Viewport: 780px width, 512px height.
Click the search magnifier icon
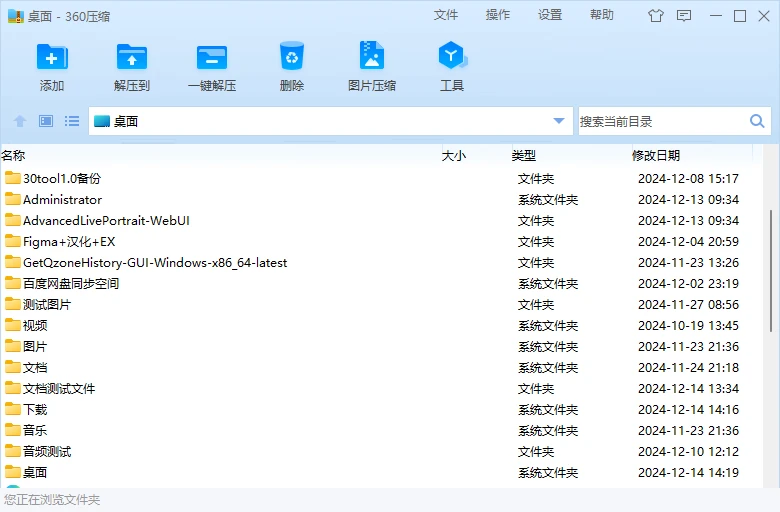(x=757, y=121)
